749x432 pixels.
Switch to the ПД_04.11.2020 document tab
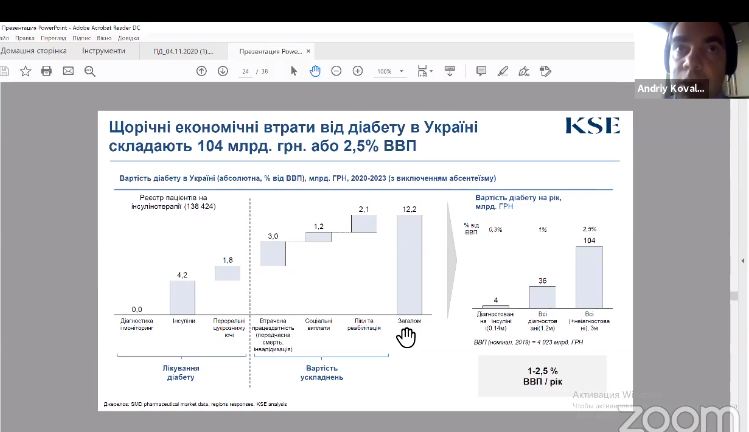(183, 49)
